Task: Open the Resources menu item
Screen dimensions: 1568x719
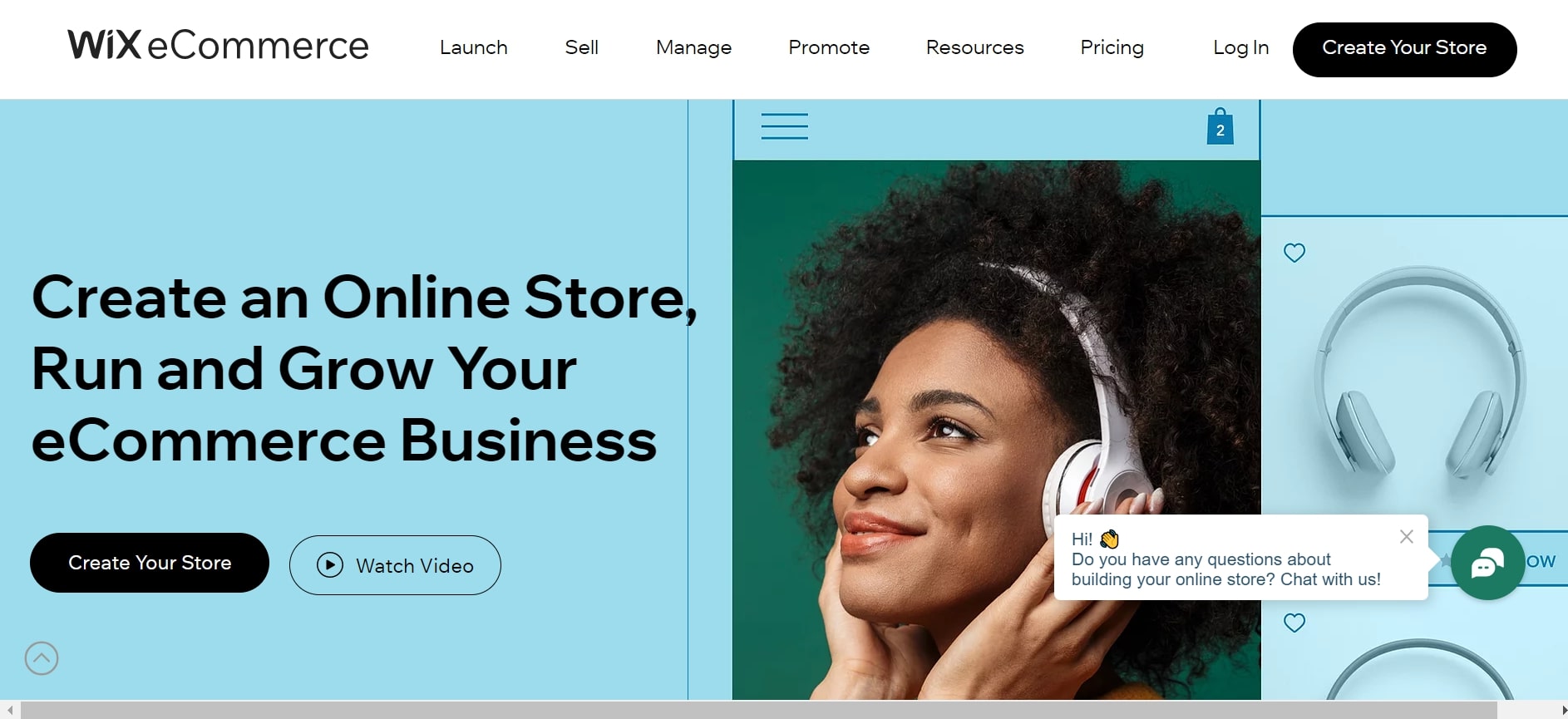Action: 975,47
